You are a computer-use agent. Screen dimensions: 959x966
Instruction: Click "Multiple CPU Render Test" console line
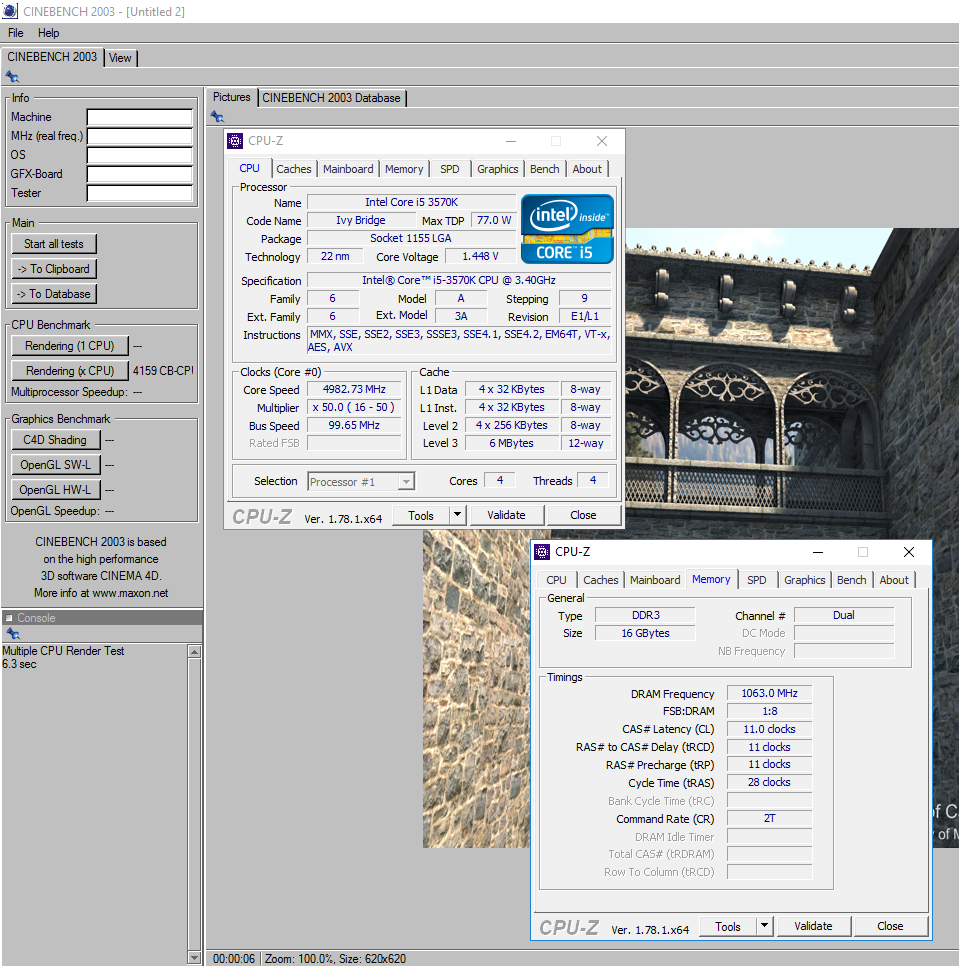tap(63, 651)
